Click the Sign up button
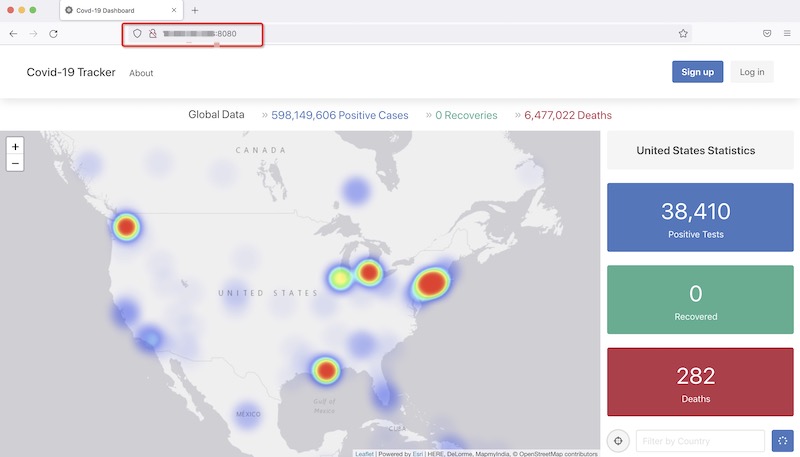800x457 pixels. [x=697, y=72]
